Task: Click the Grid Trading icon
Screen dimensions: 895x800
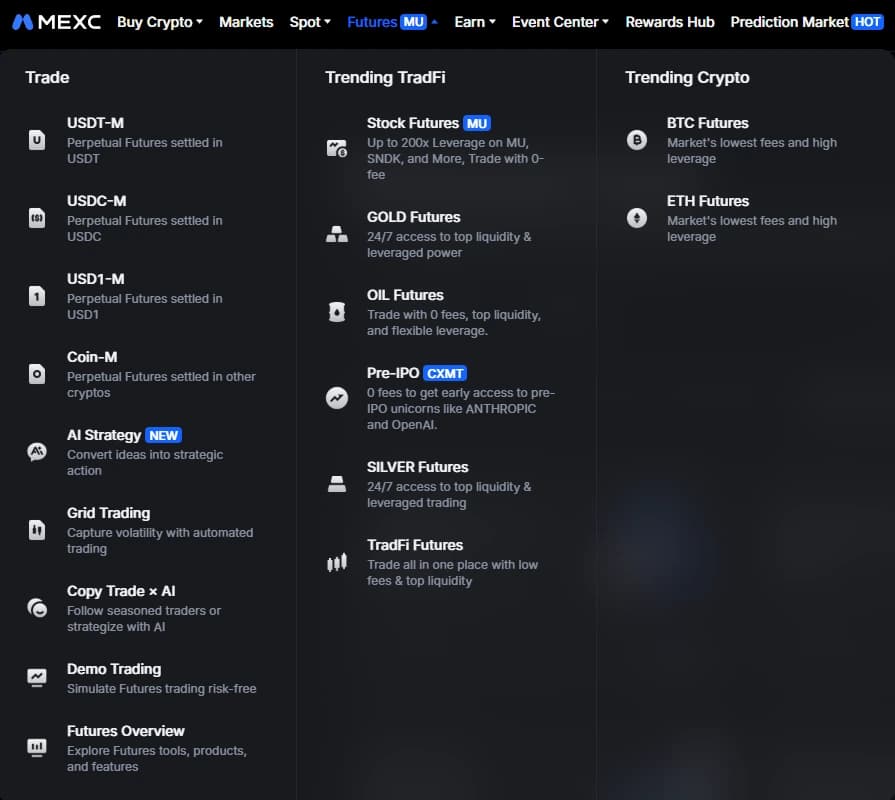Action: [x=37, y=530]
